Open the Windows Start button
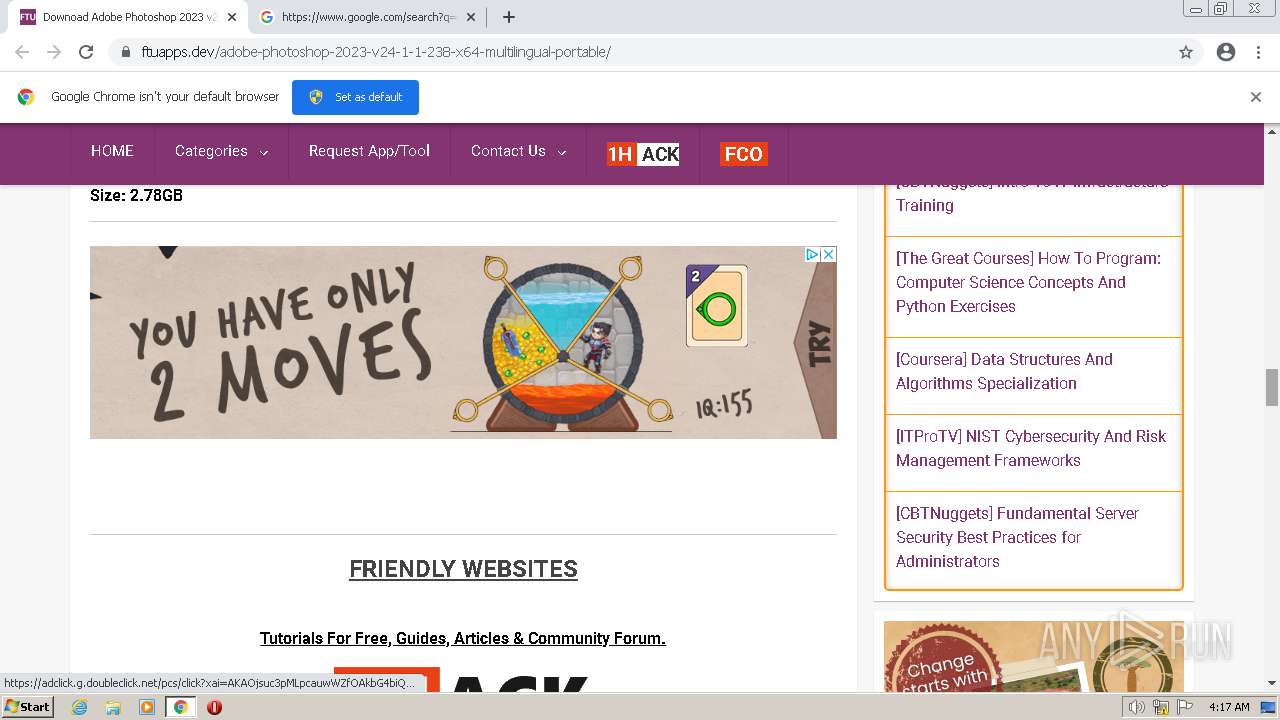1280x720 pixels. 28,707
